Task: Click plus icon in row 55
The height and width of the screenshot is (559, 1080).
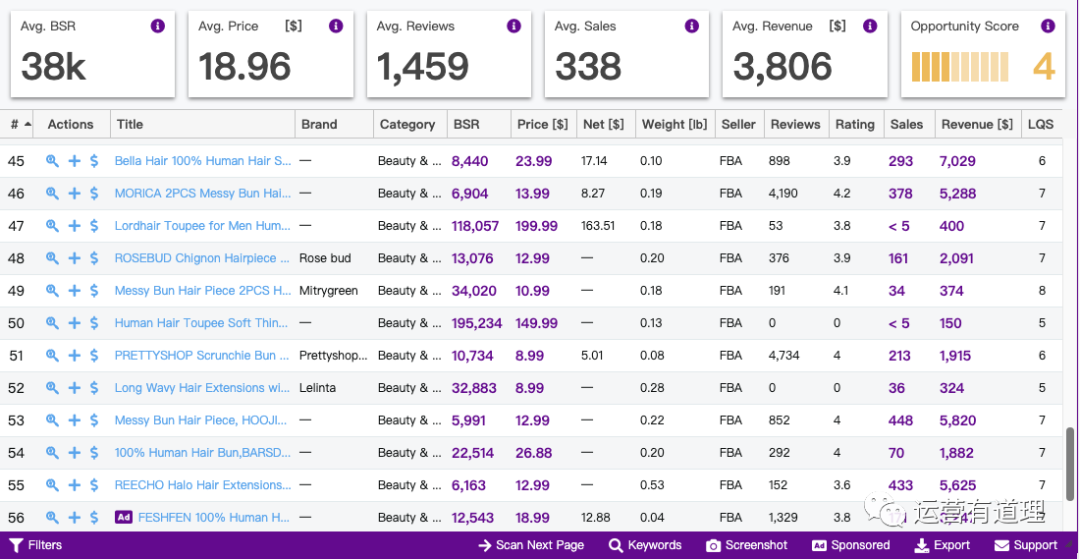Action: click(74, 486)
